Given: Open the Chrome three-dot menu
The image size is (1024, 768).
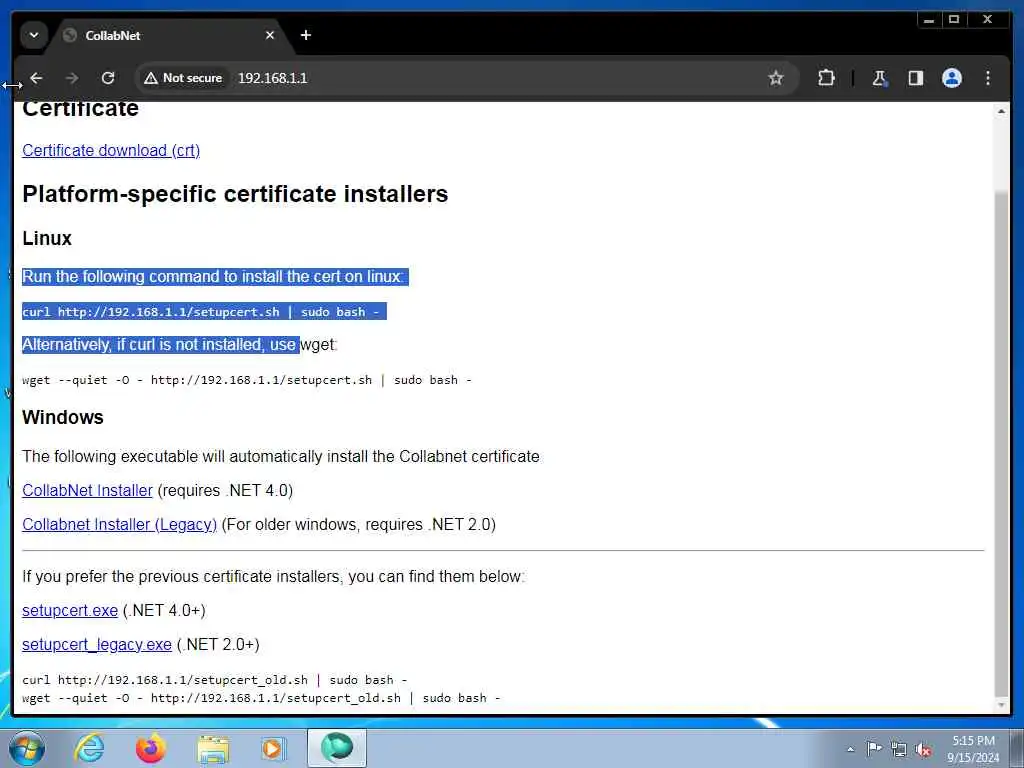Looking at the screenshot, I should pyautogui.click(x=987, y=78).
